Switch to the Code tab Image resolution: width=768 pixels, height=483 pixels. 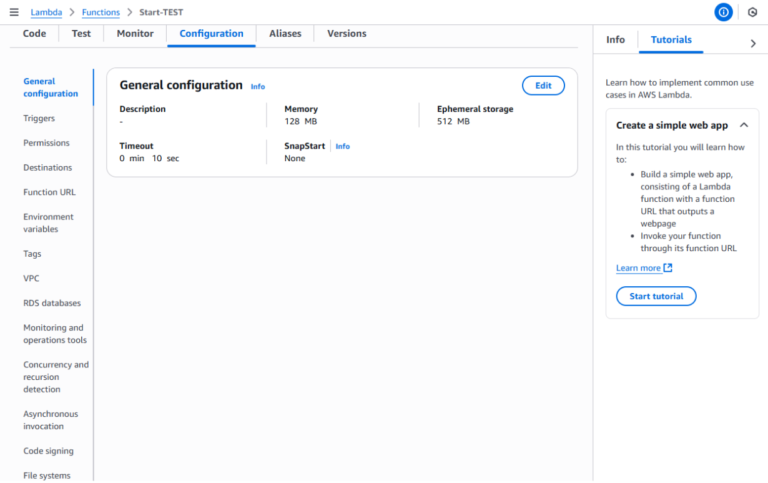point(34,33)
